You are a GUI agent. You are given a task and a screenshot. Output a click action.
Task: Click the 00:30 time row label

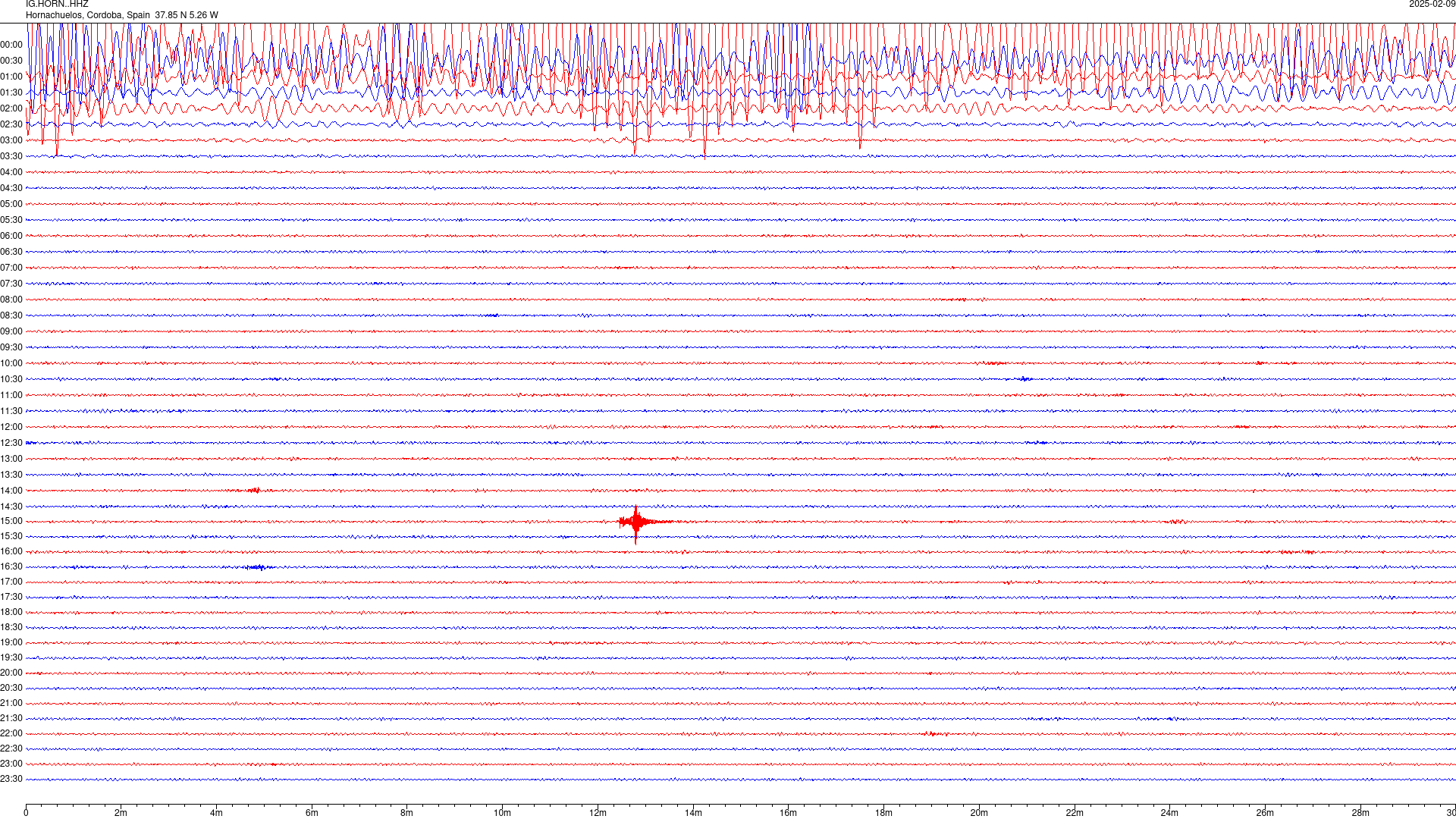[11, 61]
